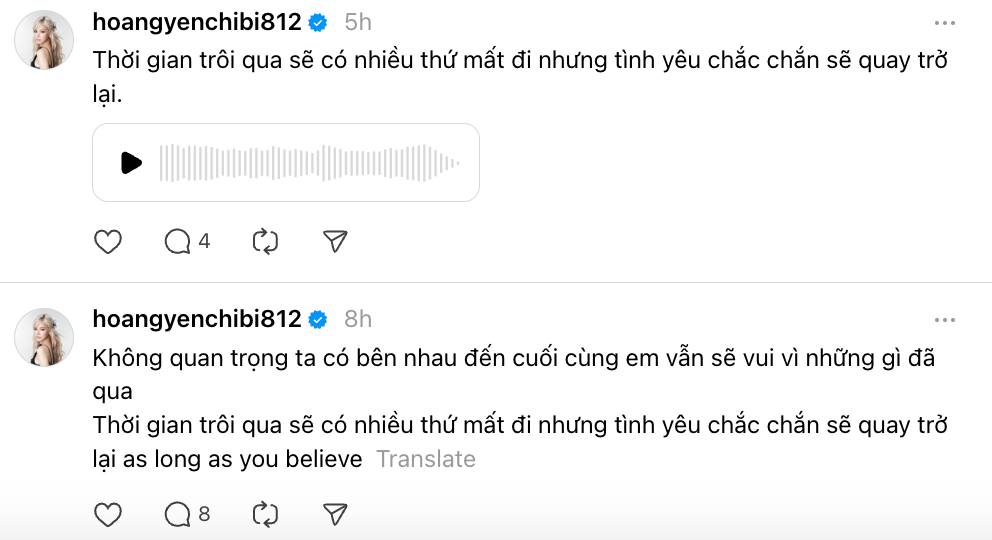The image size is (992, 540).
Task: Click verified badge on the first post
Action: (318, 22)
